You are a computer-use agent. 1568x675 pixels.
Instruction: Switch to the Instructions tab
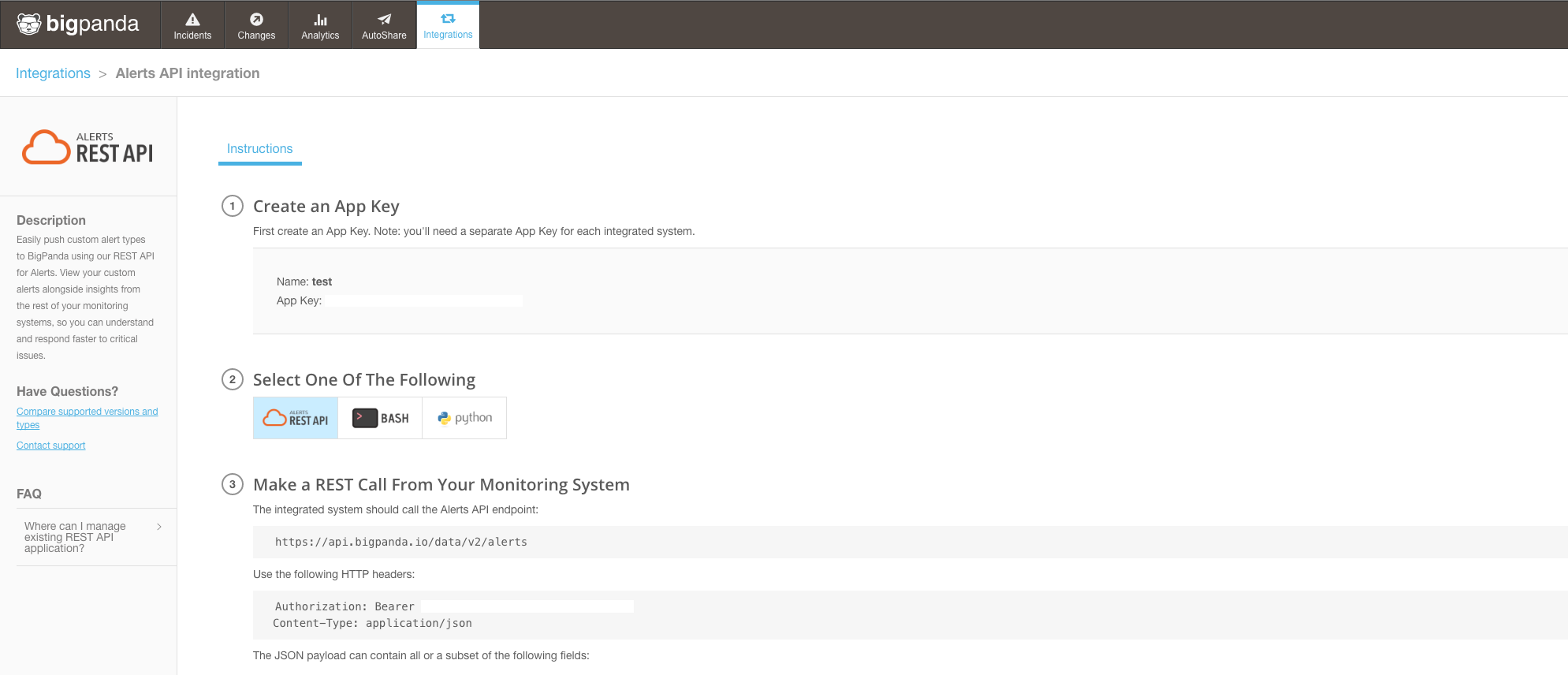(x=259, y=149)
